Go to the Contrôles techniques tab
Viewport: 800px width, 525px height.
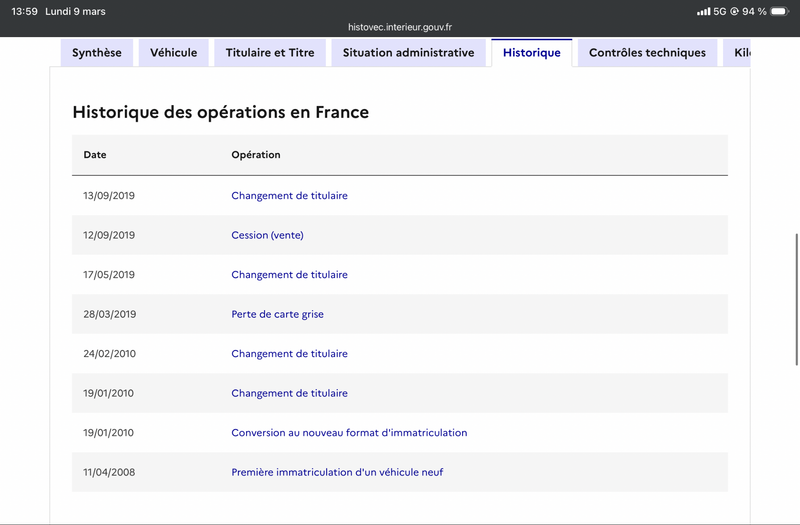click(647, 53)
